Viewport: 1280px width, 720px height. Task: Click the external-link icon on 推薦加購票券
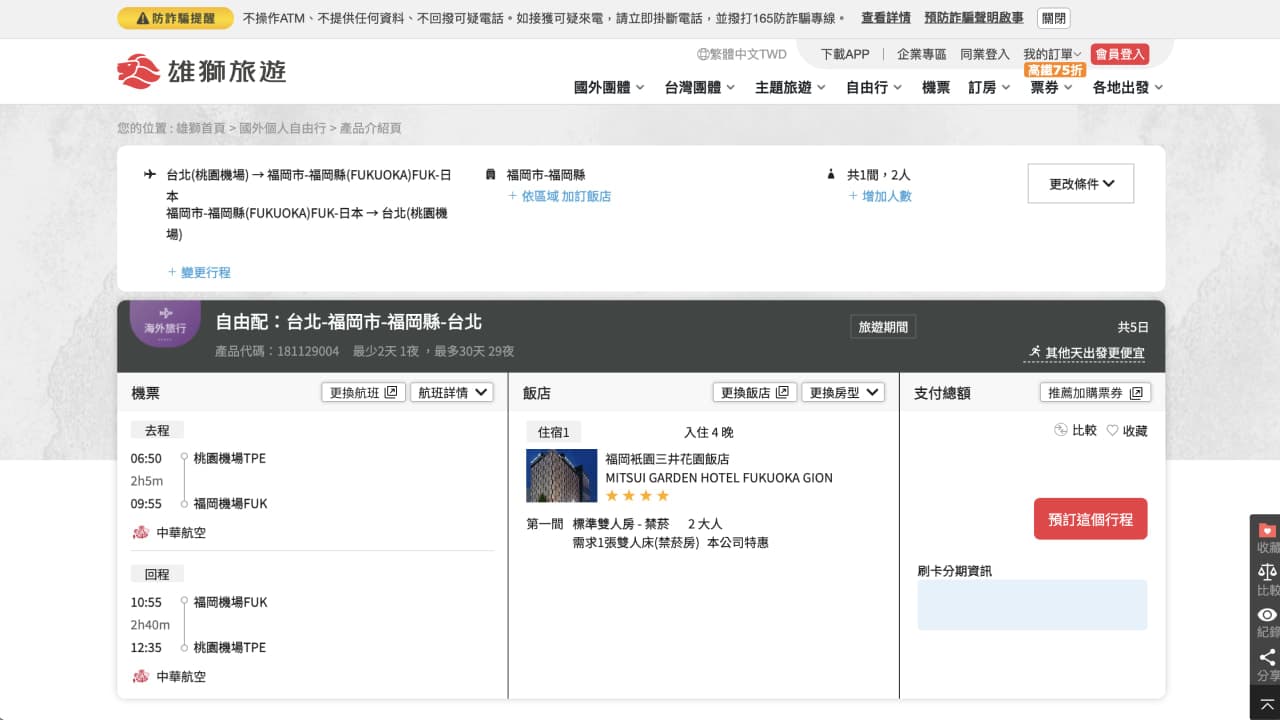1136,392
